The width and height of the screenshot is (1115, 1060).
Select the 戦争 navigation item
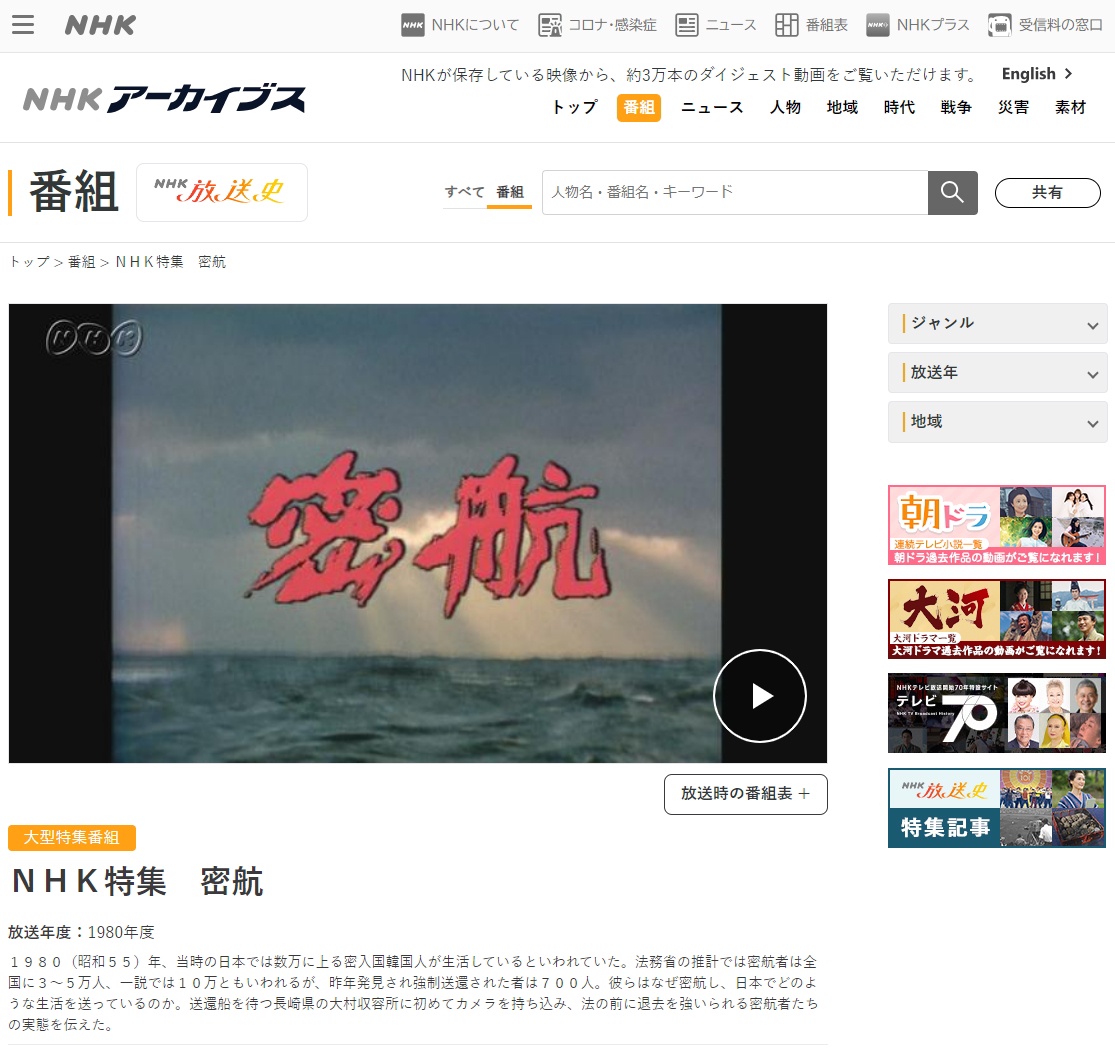[x=956, y=107]
